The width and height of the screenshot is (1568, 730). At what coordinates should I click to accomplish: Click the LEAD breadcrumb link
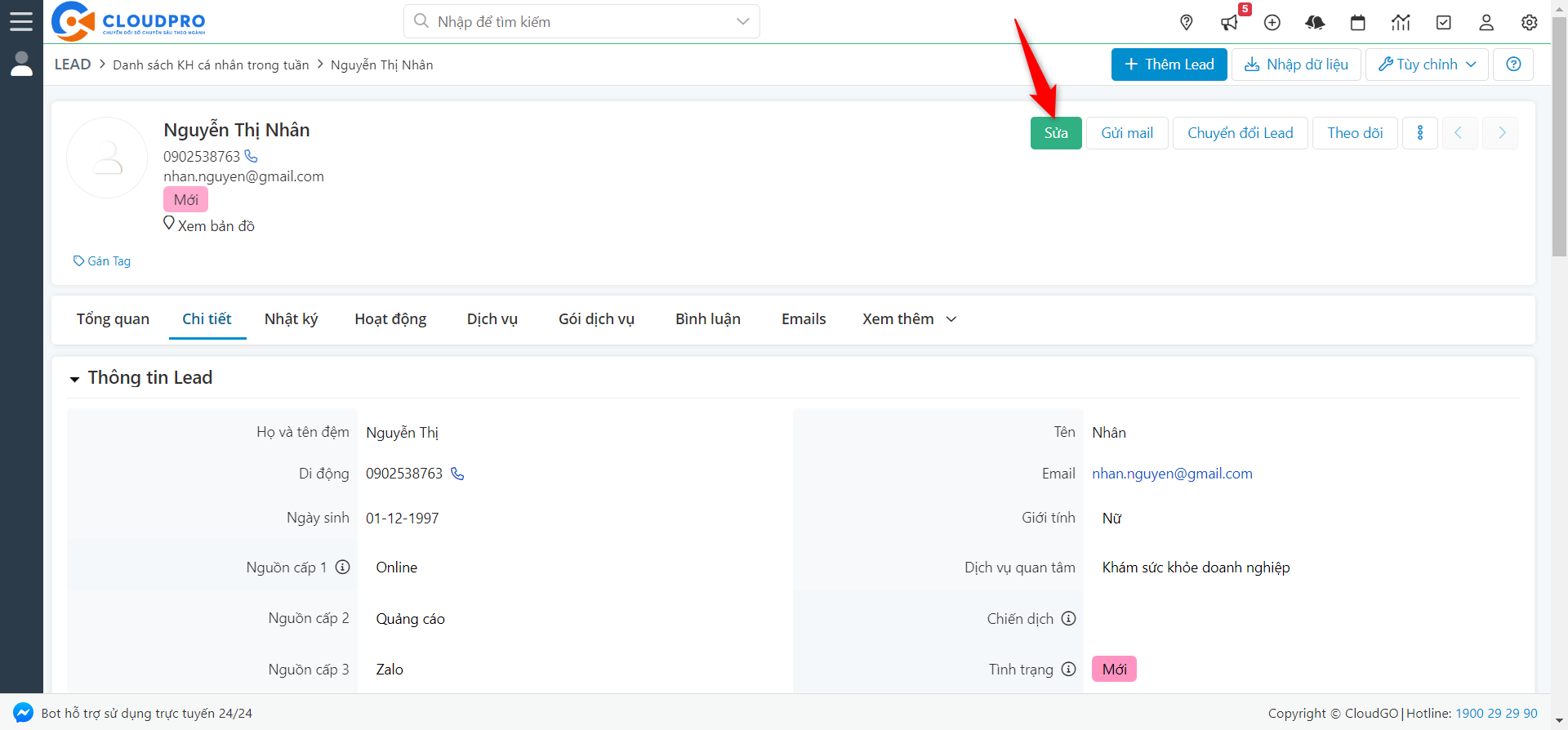(73, 65)
